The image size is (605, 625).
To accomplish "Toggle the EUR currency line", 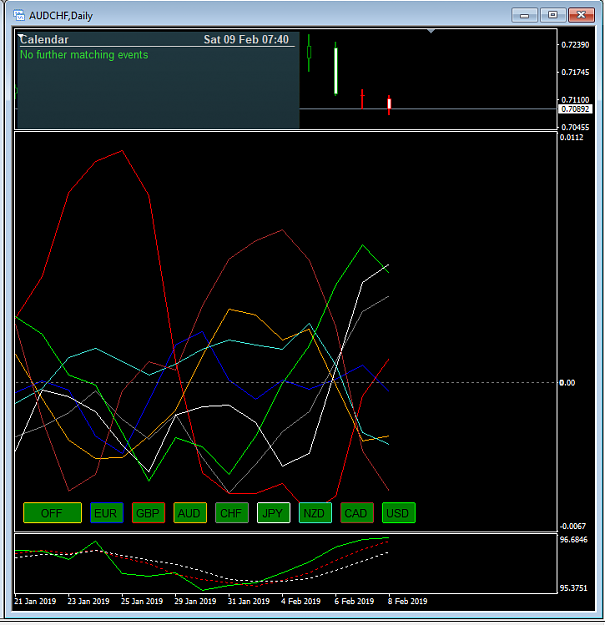I will click(x=106, y=513).
